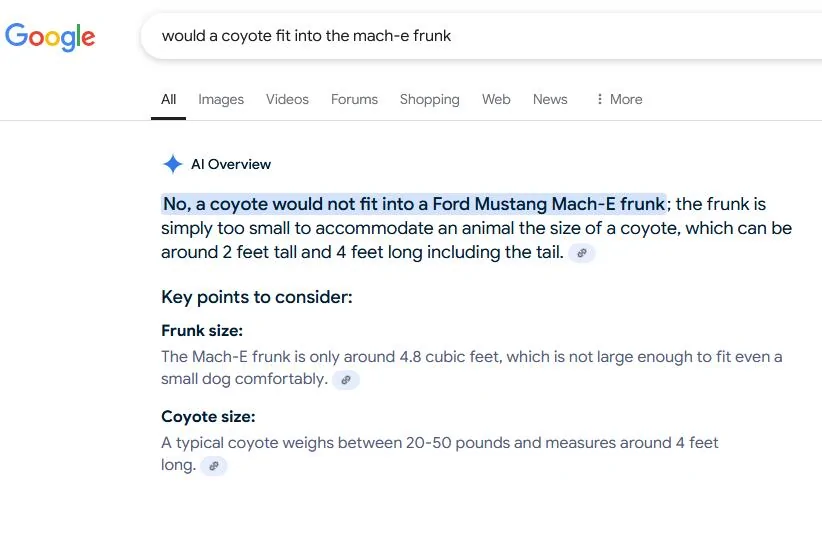Click the 'Coyote size:' heading

[x=208, y=416]
